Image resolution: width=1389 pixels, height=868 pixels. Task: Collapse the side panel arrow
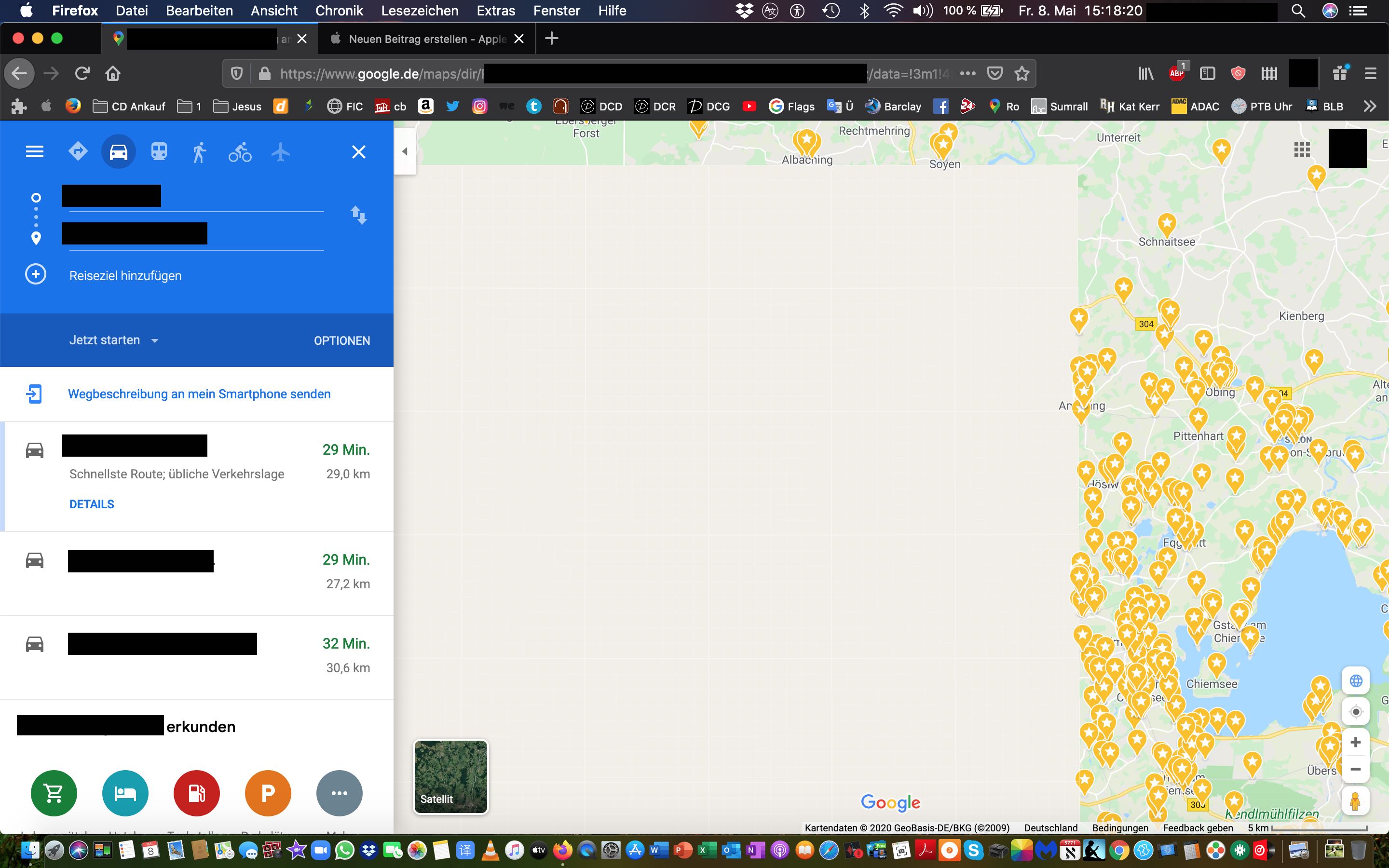[x=405, y=151]
